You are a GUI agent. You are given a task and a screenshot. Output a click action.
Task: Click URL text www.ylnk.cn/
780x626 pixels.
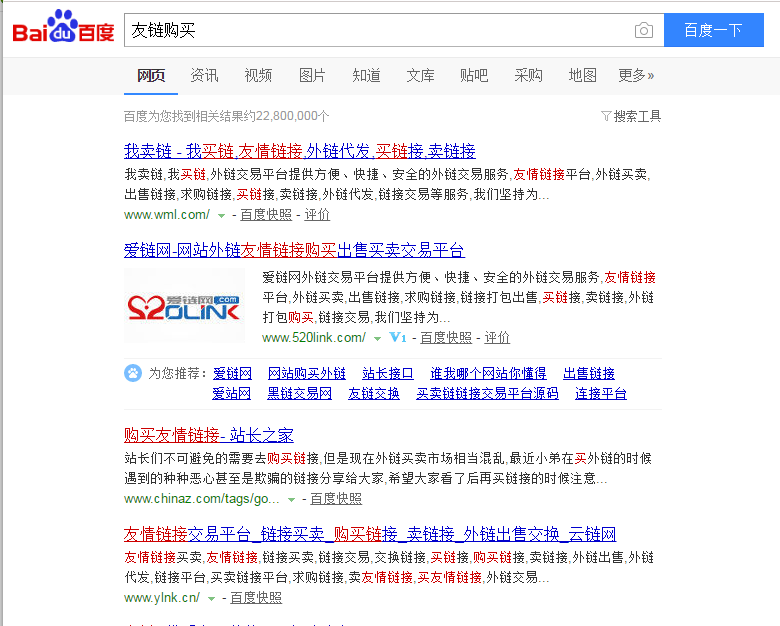pyautogui.click(x=162, y=598)
